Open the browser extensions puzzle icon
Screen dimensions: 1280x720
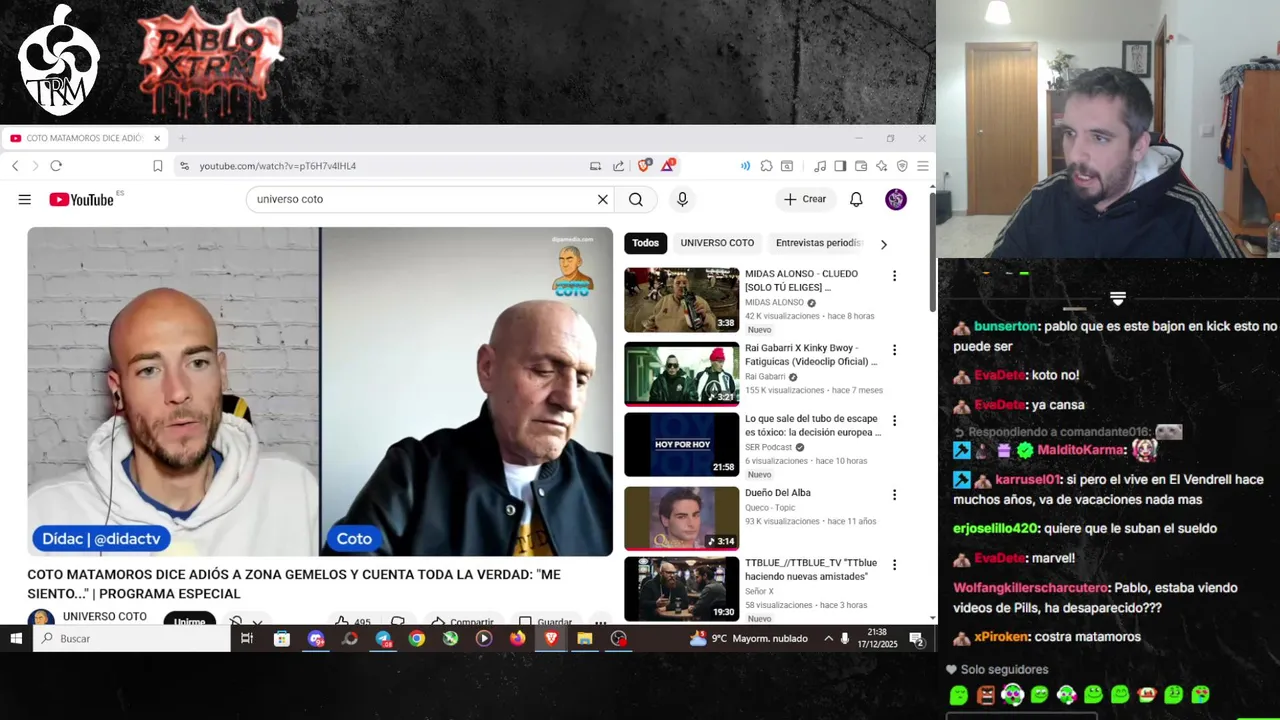click(x=766, y=166)
